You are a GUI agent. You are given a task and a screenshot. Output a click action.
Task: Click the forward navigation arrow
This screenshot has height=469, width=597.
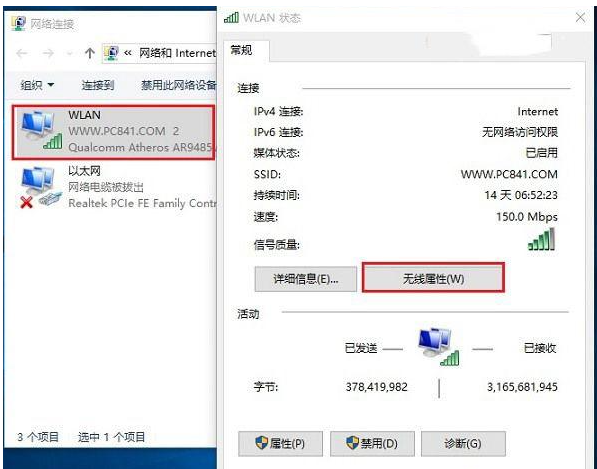pos(48,53)
